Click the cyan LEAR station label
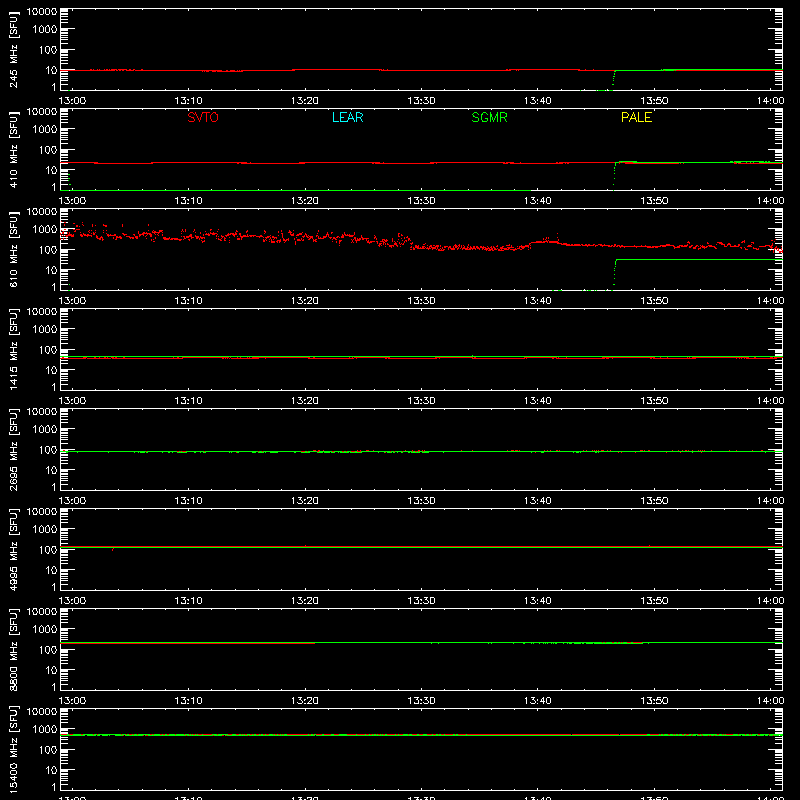 coord(347,117)
